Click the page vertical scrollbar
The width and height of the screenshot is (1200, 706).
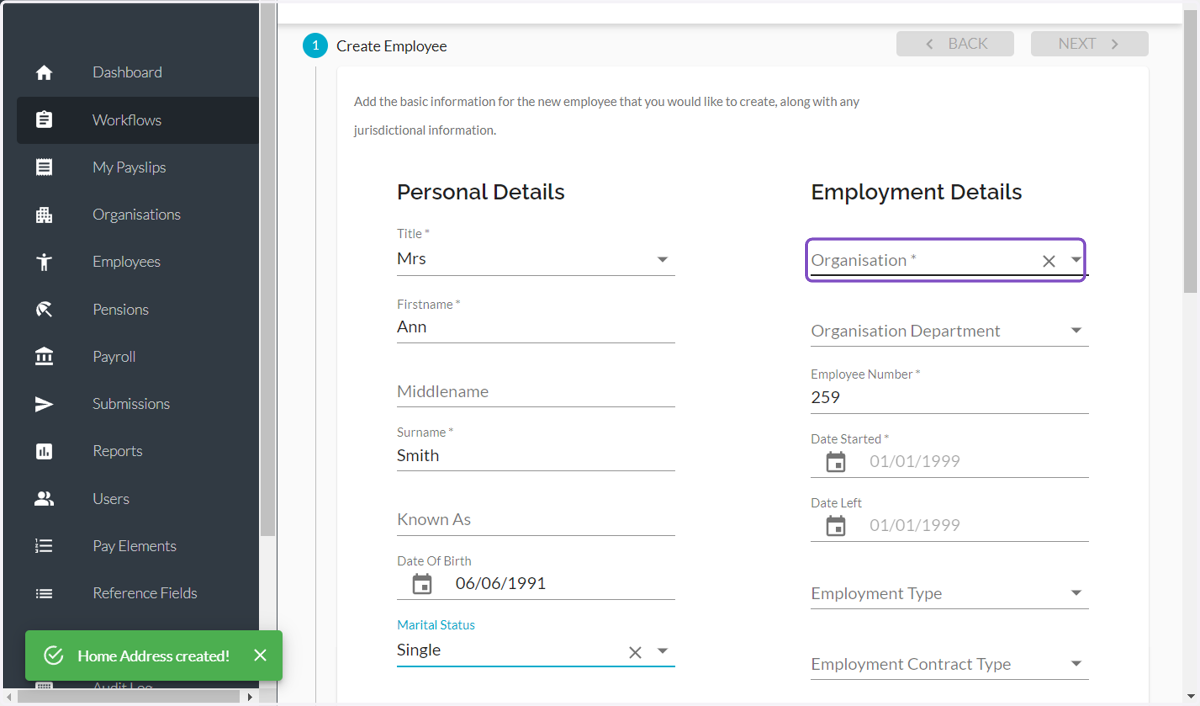click(x=1191, y=150)
